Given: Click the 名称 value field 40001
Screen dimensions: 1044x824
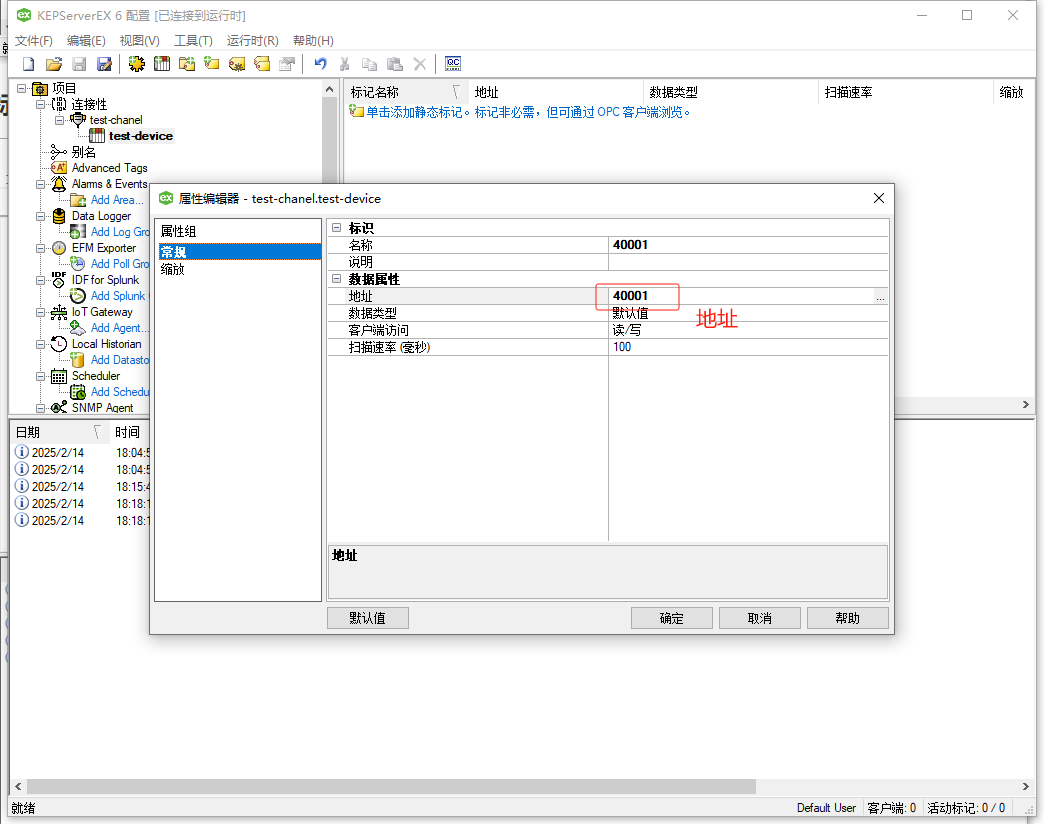Looking at the screenshot, I should (748, 245).
